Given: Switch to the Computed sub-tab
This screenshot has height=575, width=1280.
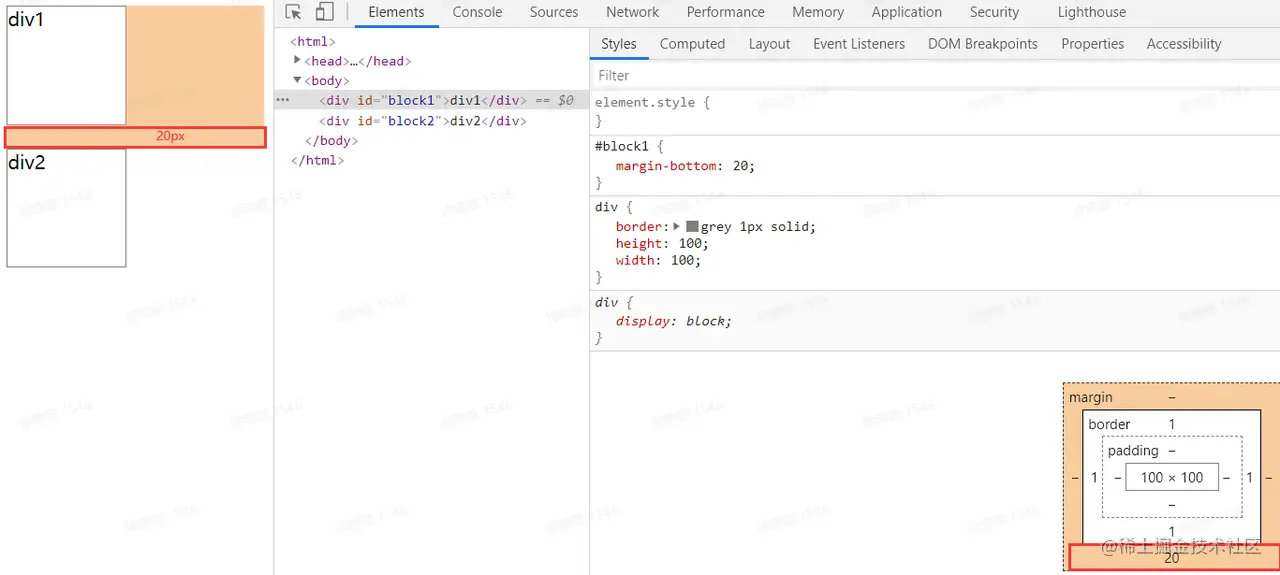Looking at the screenshot, I should tap(692, 44).
